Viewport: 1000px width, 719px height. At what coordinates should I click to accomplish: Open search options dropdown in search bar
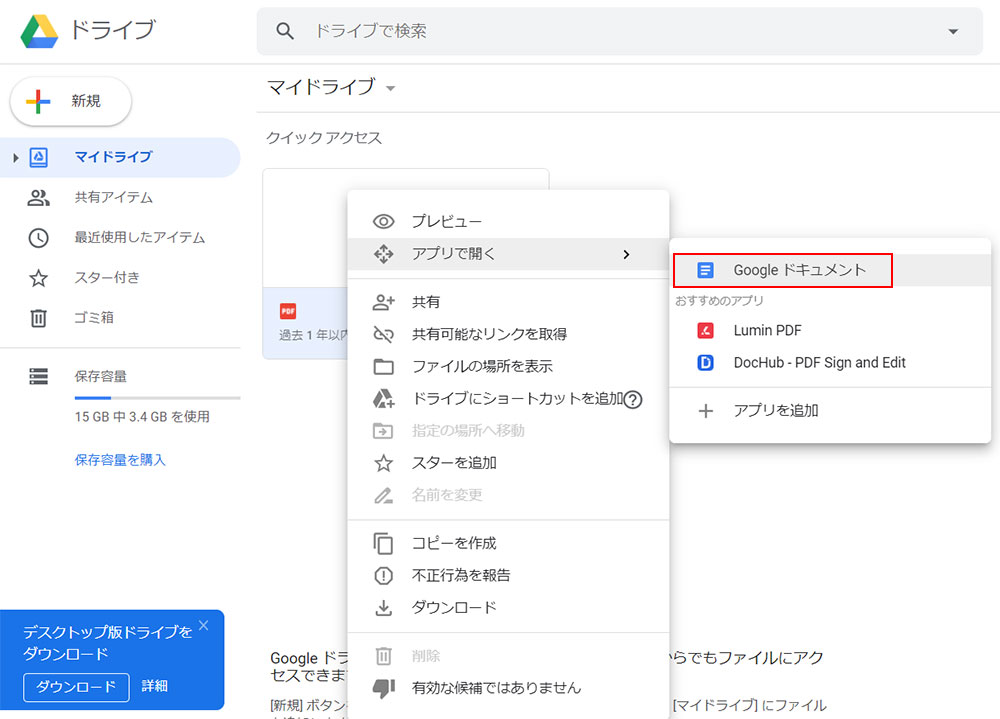click(x=952, y=31)
